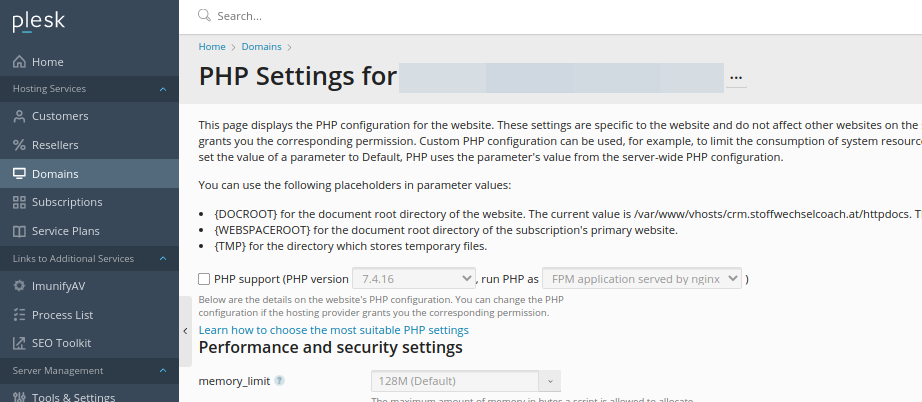Click the Process List icon
This screenshot has height=402, width=922.
19,314
